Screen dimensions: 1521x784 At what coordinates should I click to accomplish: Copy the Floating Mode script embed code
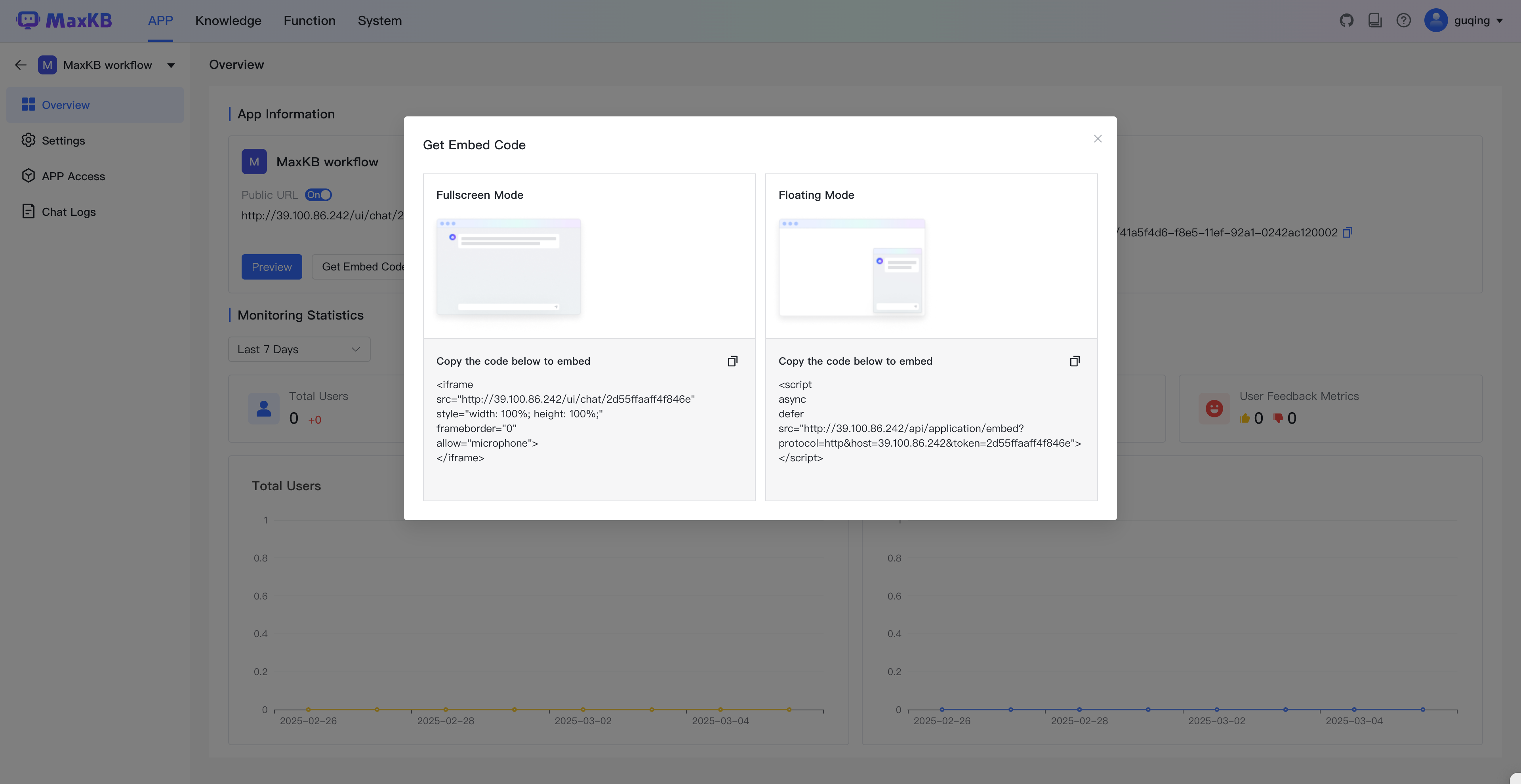point(1075,361)
